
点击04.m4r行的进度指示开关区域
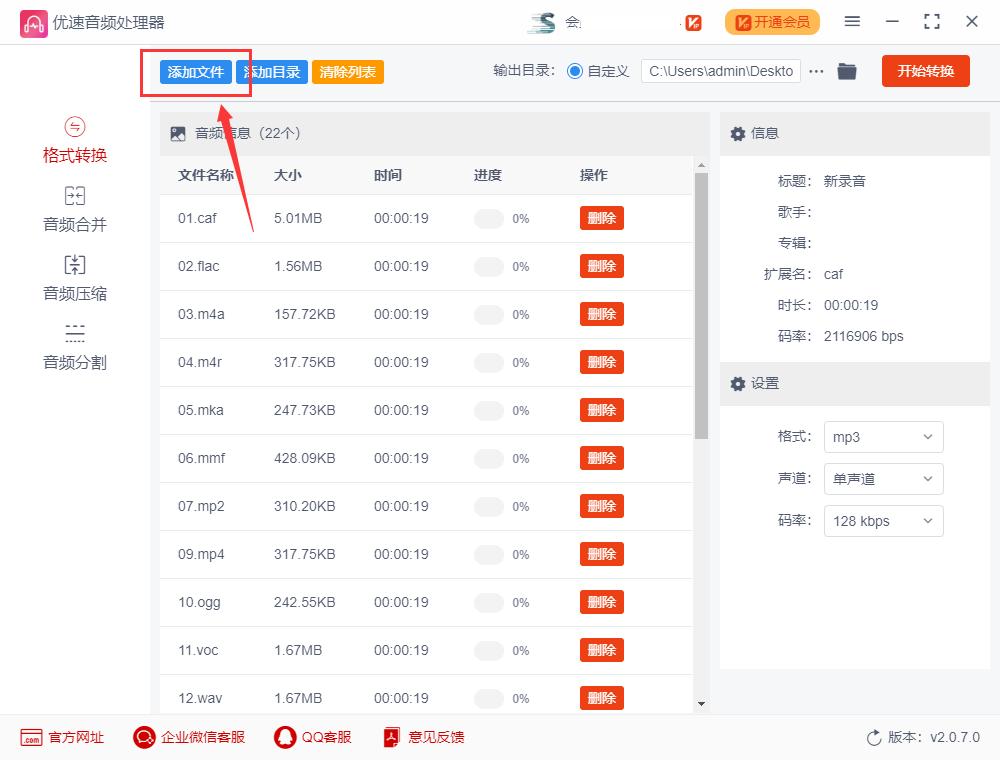(x=489, y=362)
